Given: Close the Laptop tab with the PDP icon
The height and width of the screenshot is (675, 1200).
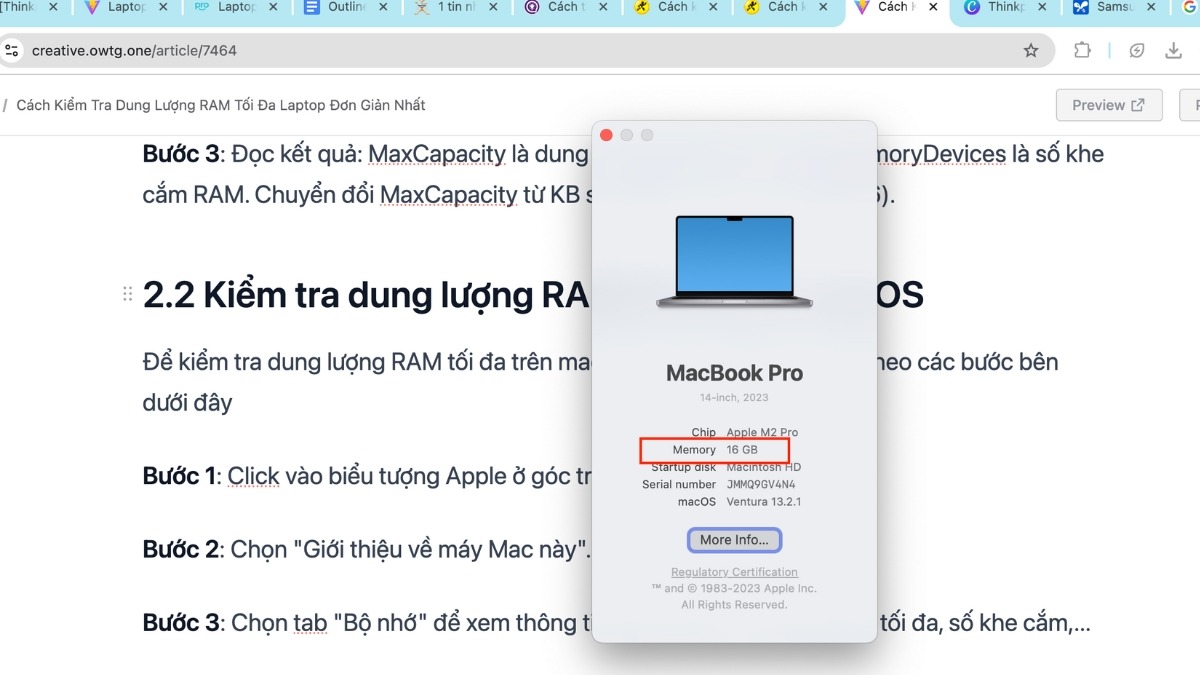Looking at the screenshot, I should click(x=273, y=7).
